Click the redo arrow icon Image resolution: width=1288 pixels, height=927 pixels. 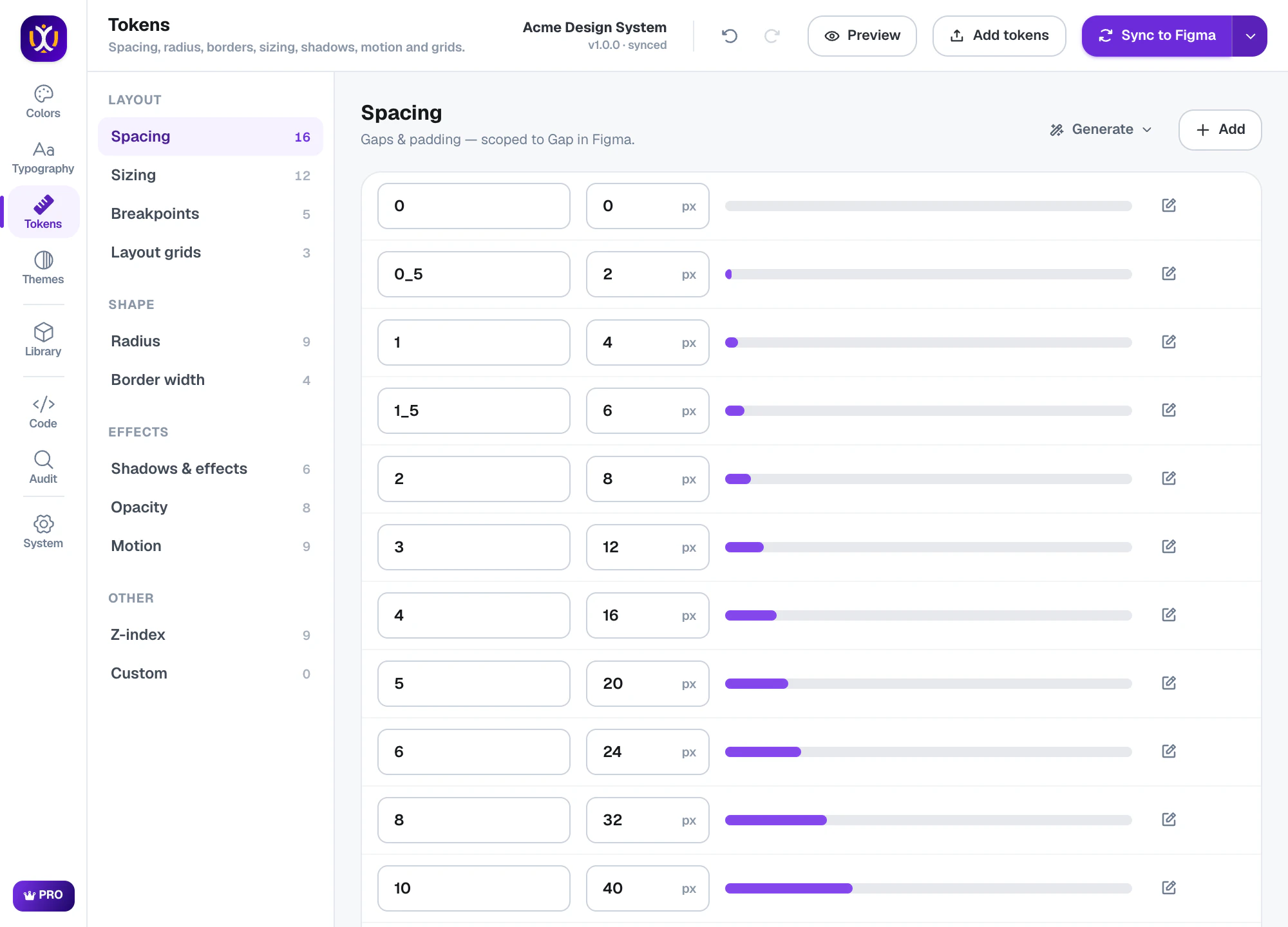tap(772, 36)
